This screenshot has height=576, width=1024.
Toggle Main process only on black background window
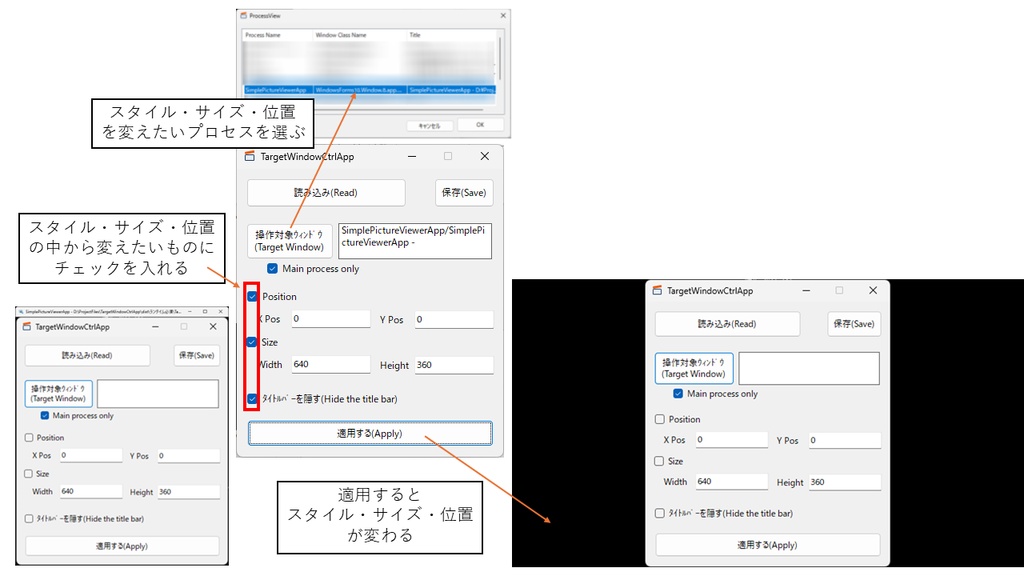pyautogui.click(x=678, y=394)
